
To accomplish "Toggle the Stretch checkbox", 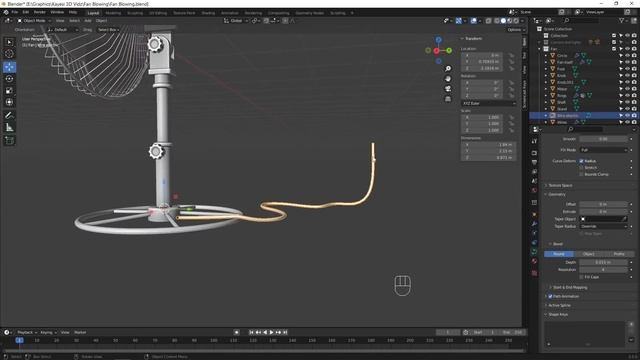I will click(581, 167).
